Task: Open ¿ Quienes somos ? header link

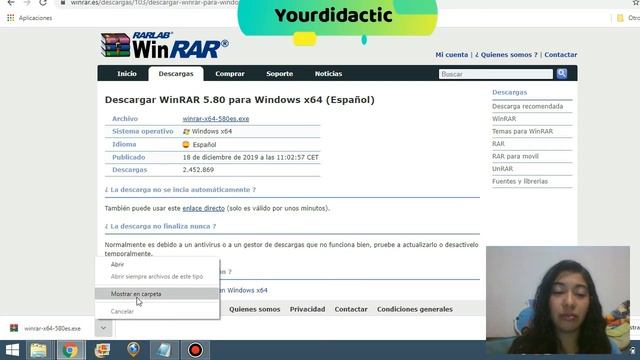Action: [506, 55]
